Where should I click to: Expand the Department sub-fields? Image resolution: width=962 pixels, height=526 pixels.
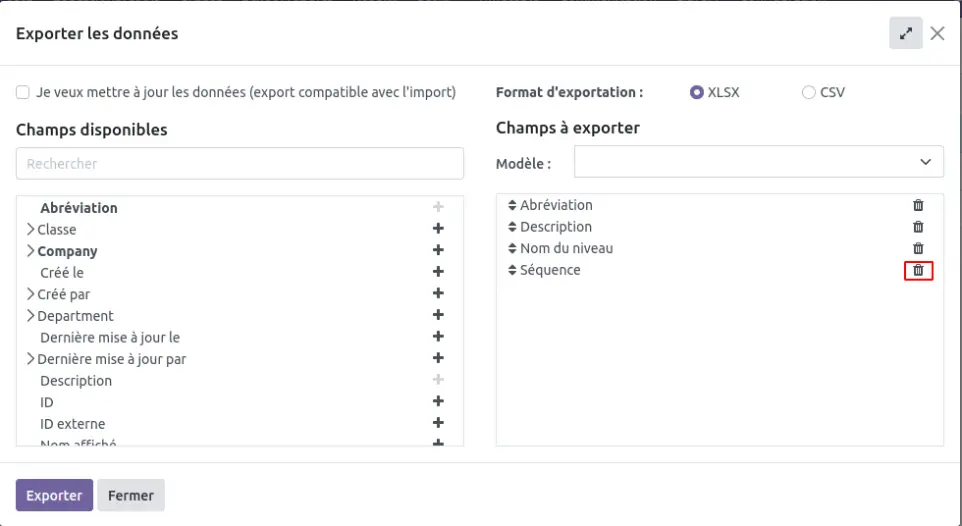30,316
